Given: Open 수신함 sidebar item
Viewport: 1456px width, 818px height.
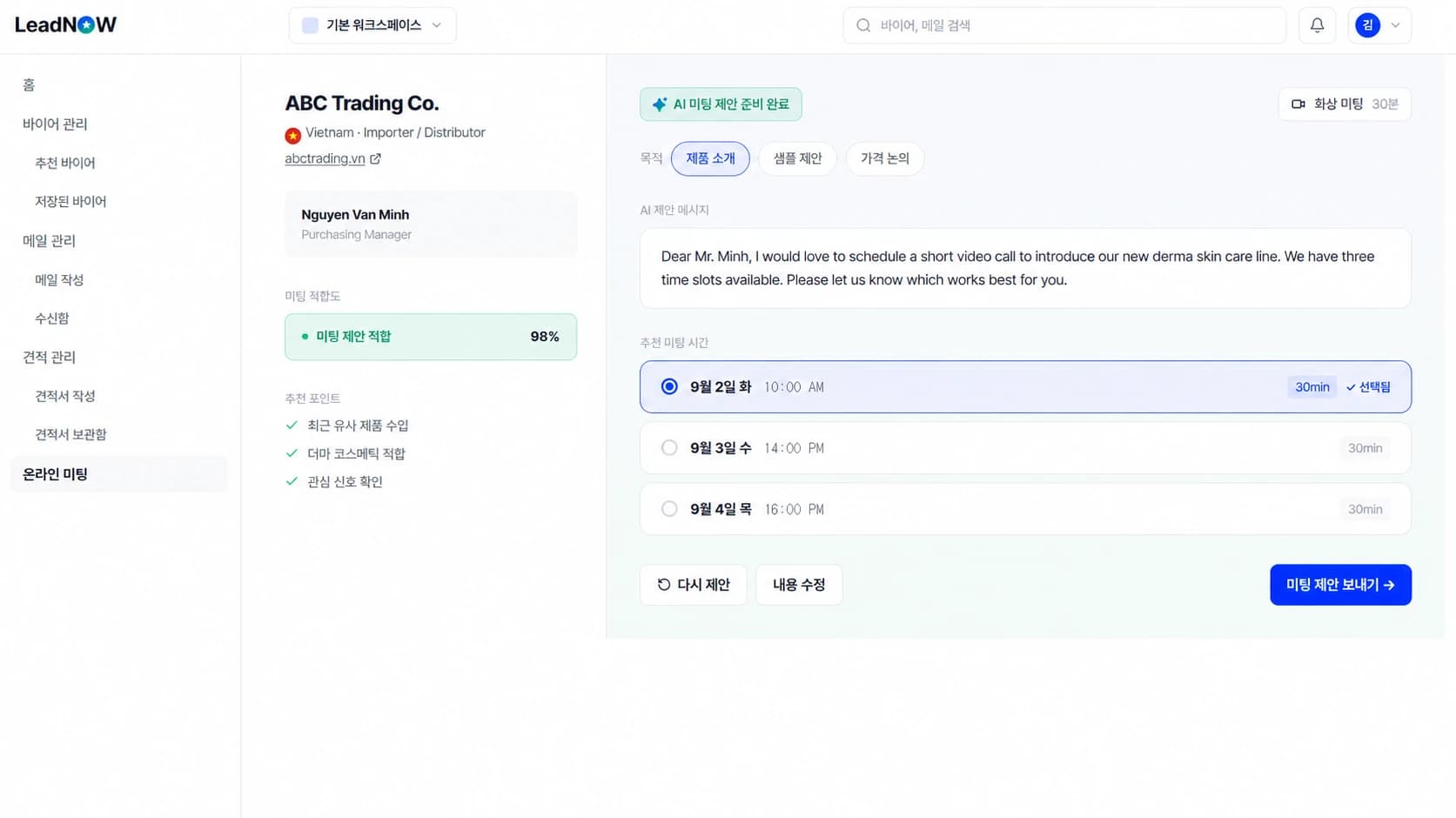Looking at the screenshot, I should click(52, 318).
